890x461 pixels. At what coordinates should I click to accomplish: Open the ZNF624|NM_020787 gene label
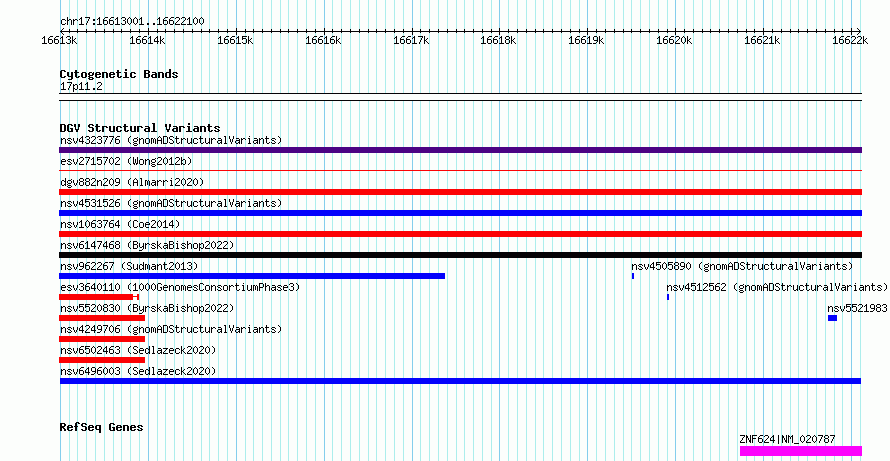point(787,439)
